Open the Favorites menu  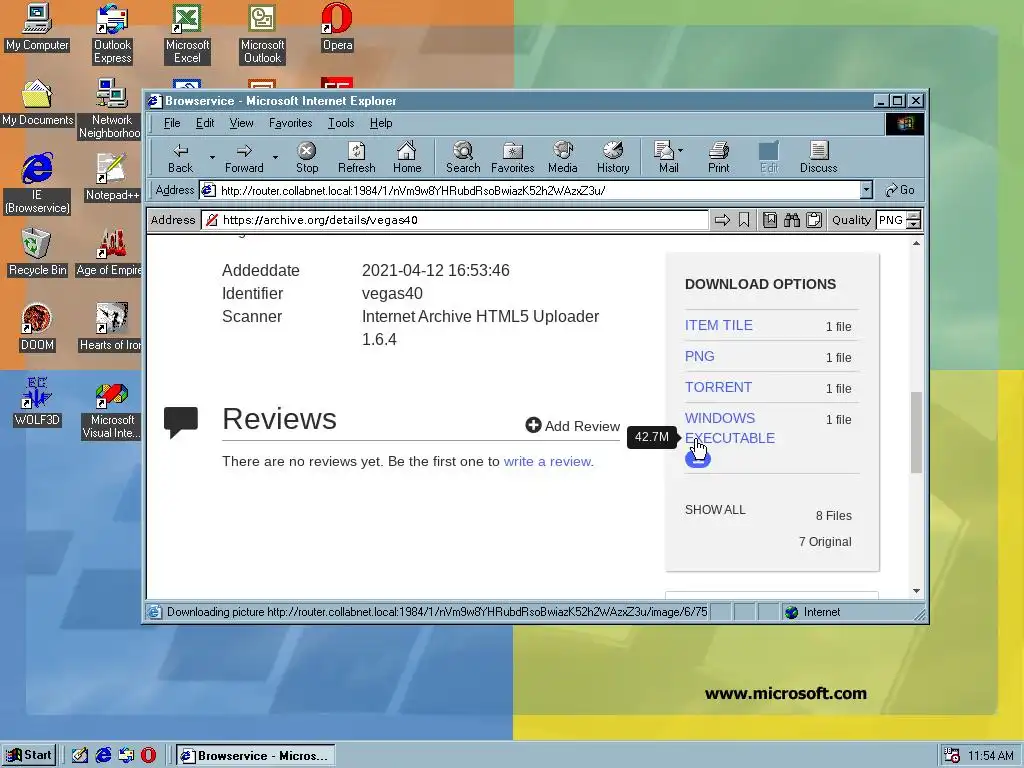coord(291,123)
